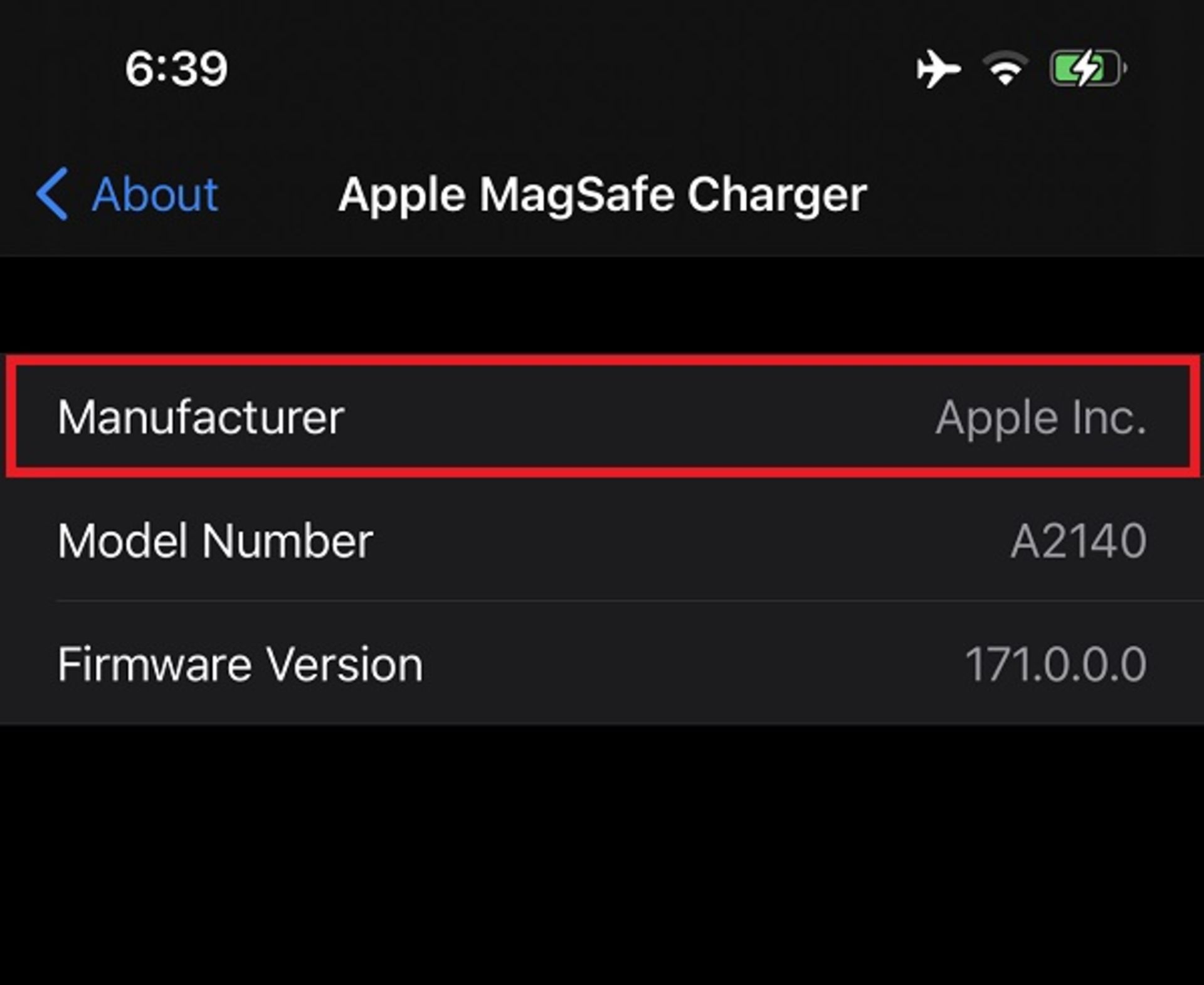Open the Model Number row

coord(602,540)
